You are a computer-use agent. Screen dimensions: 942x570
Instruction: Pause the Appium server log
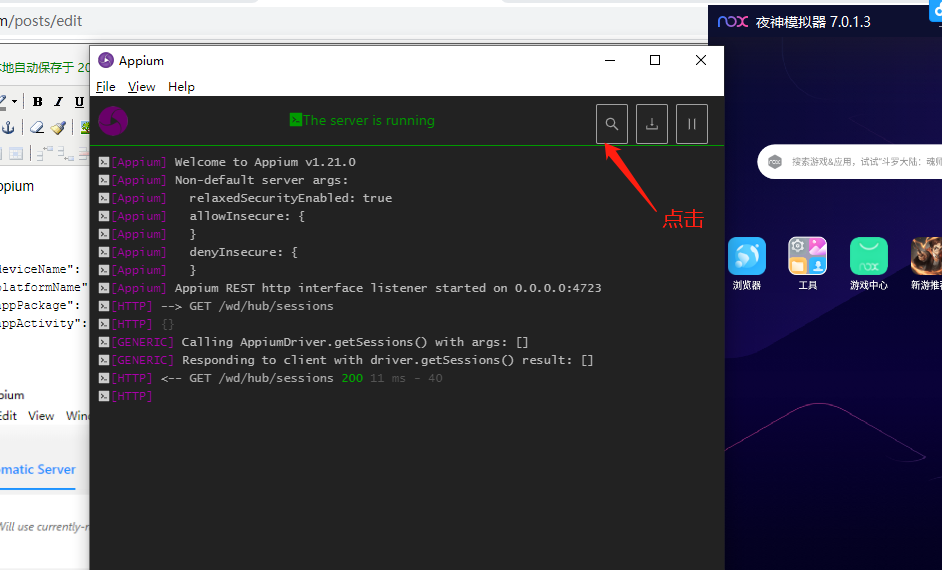click(x=691, y=124)
